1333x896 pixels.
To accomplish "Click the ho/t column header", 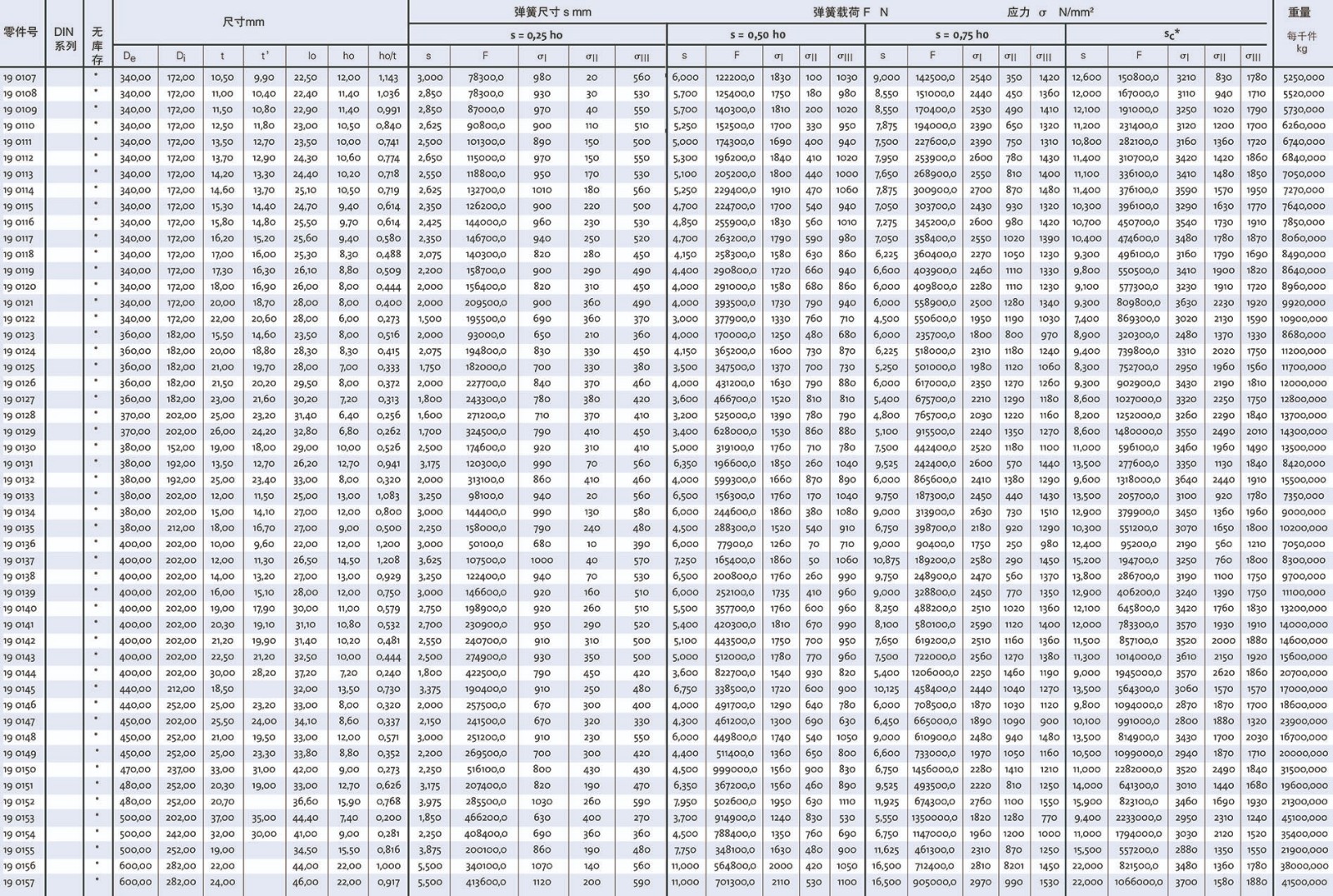I will coord(387,57).
